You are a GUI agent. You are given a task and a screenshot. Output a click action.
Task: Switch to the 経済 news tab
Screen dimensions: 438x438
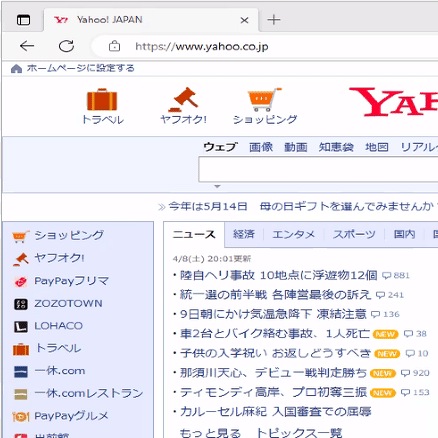pos(244,234)
